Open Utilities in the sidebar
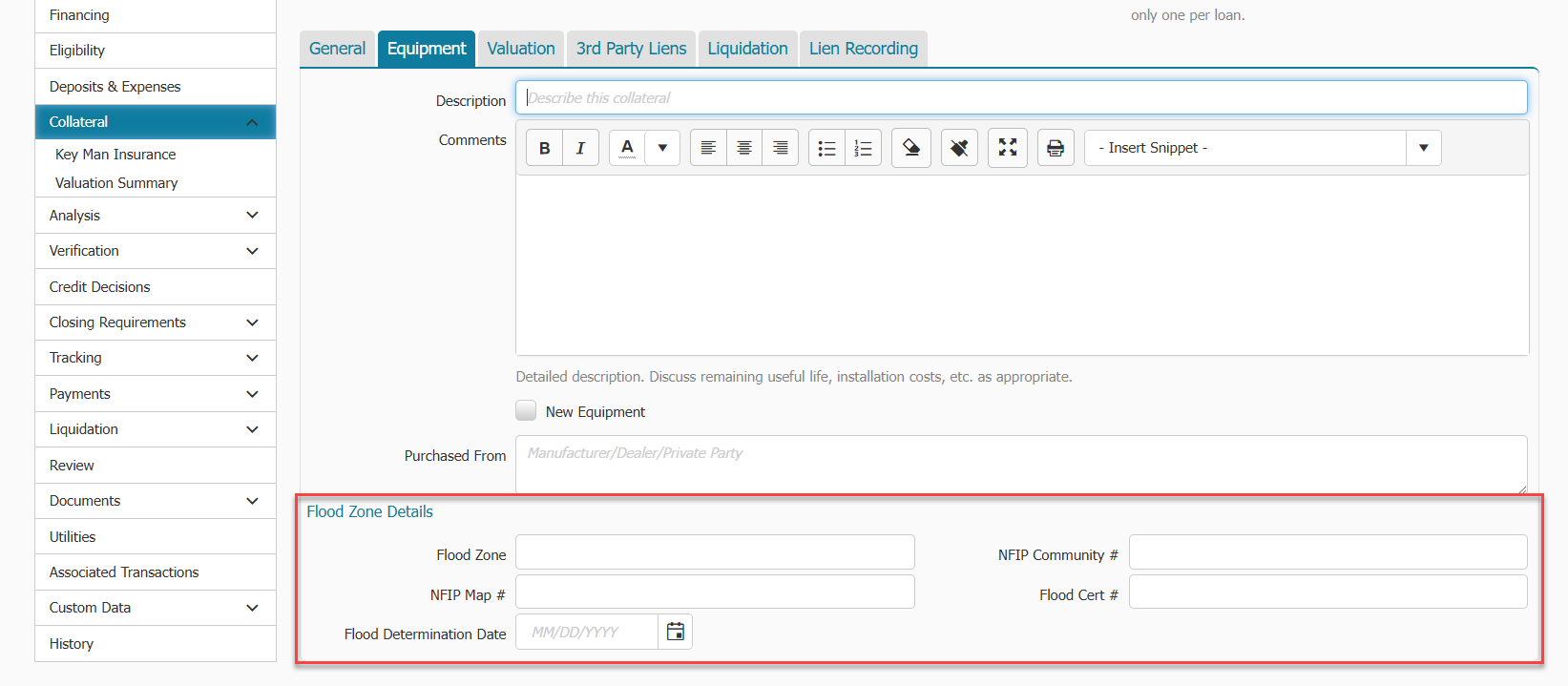 tap(156, 537)
